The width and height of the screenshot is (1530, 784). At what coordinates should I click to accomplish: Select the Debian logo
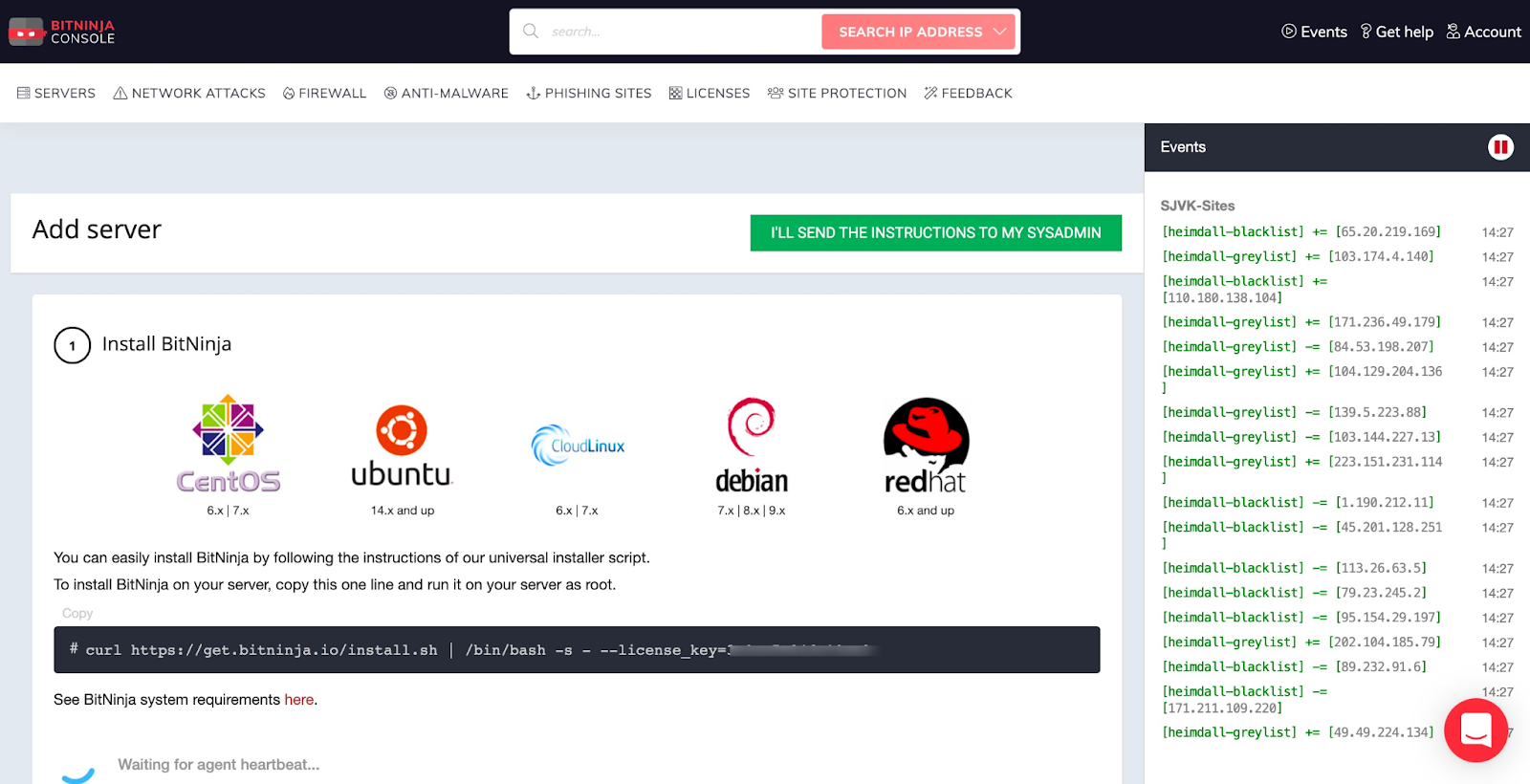pos(752,446)
